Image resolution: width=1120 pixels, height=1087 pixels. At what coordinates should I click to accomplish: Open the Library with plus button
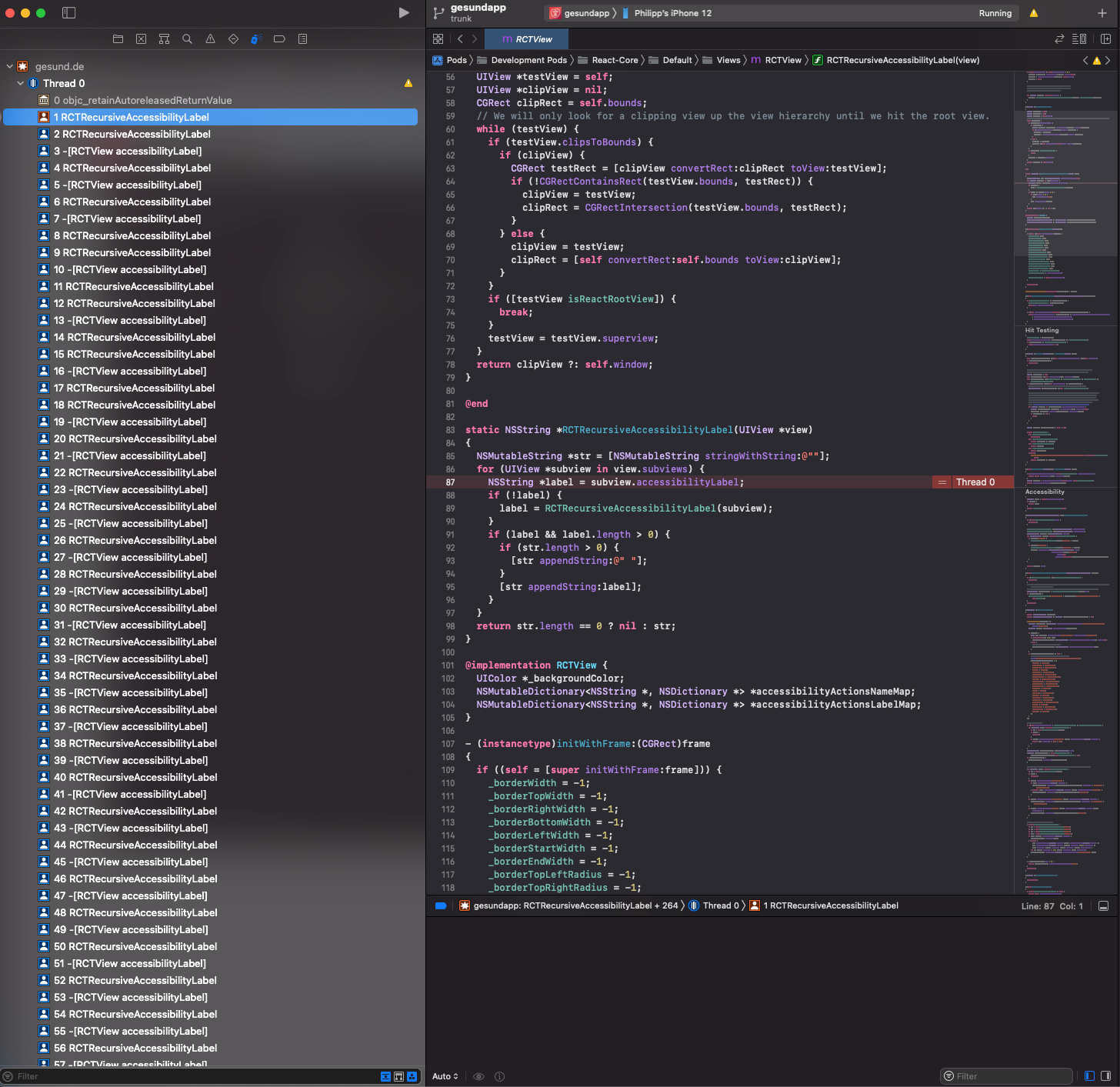click(1102, 13)
